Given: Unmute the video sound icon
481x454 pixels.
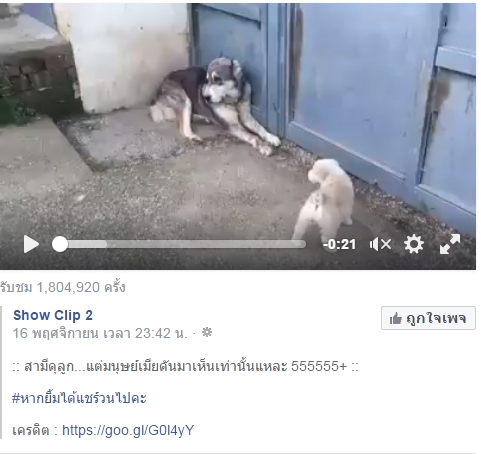Looking at the screenshot, I should [x=380, y=245].
